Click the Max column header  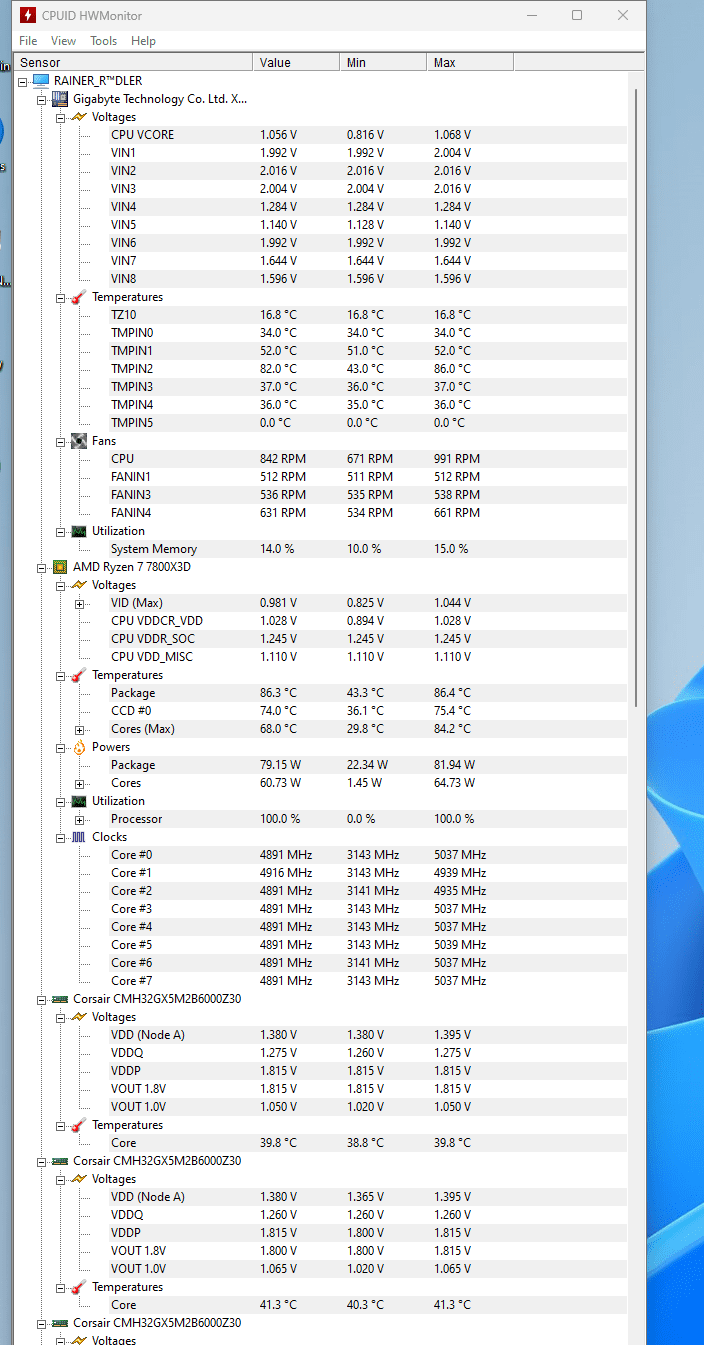(470, 62)
